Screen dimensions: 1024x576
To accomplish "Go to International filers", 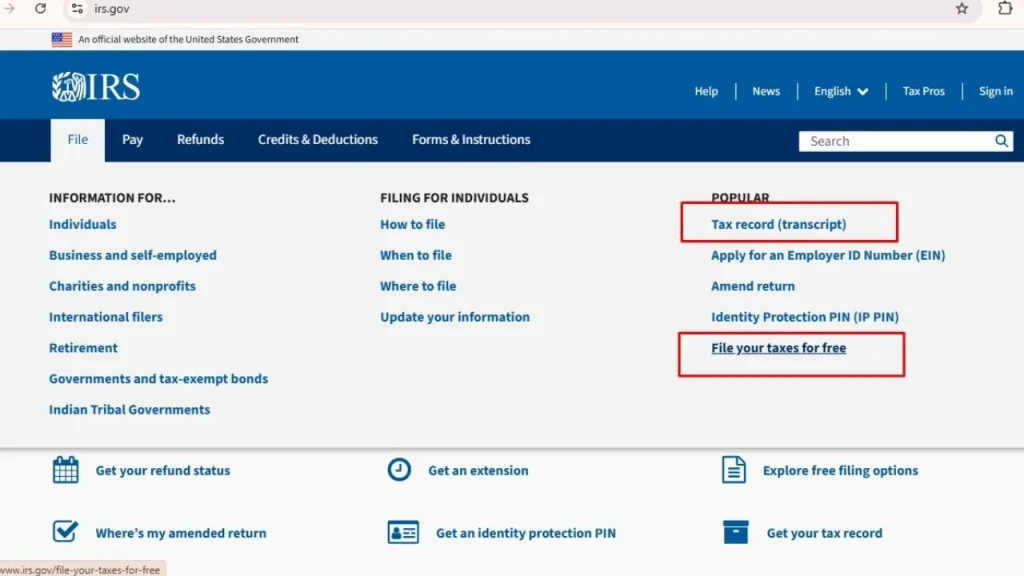I will (x=106, y=317).
